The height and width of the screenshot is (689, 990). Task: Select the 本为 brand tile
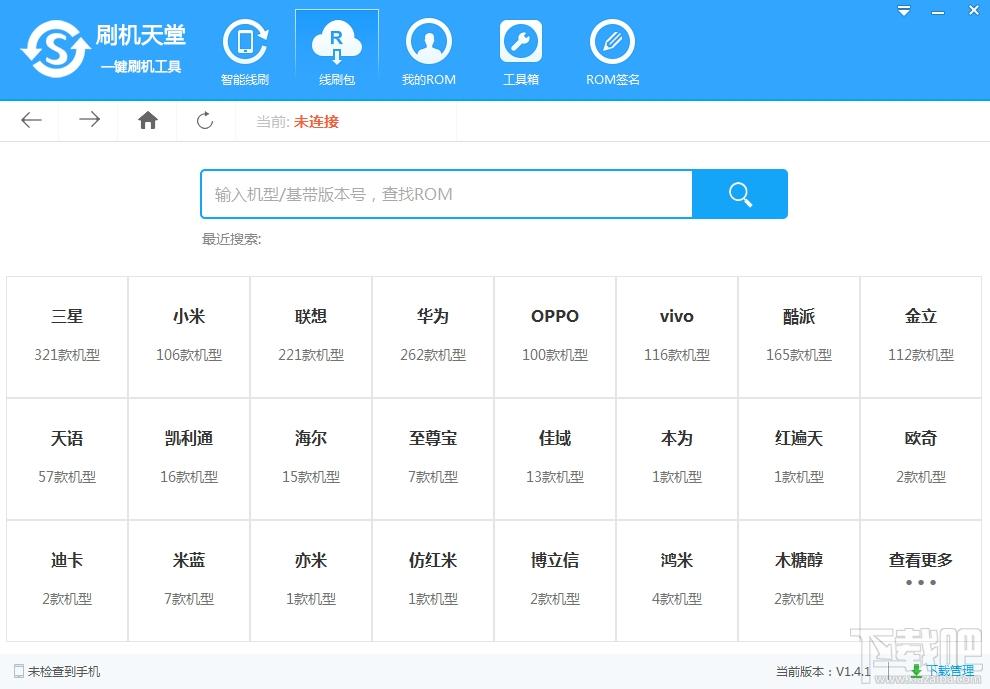[676, 458]
